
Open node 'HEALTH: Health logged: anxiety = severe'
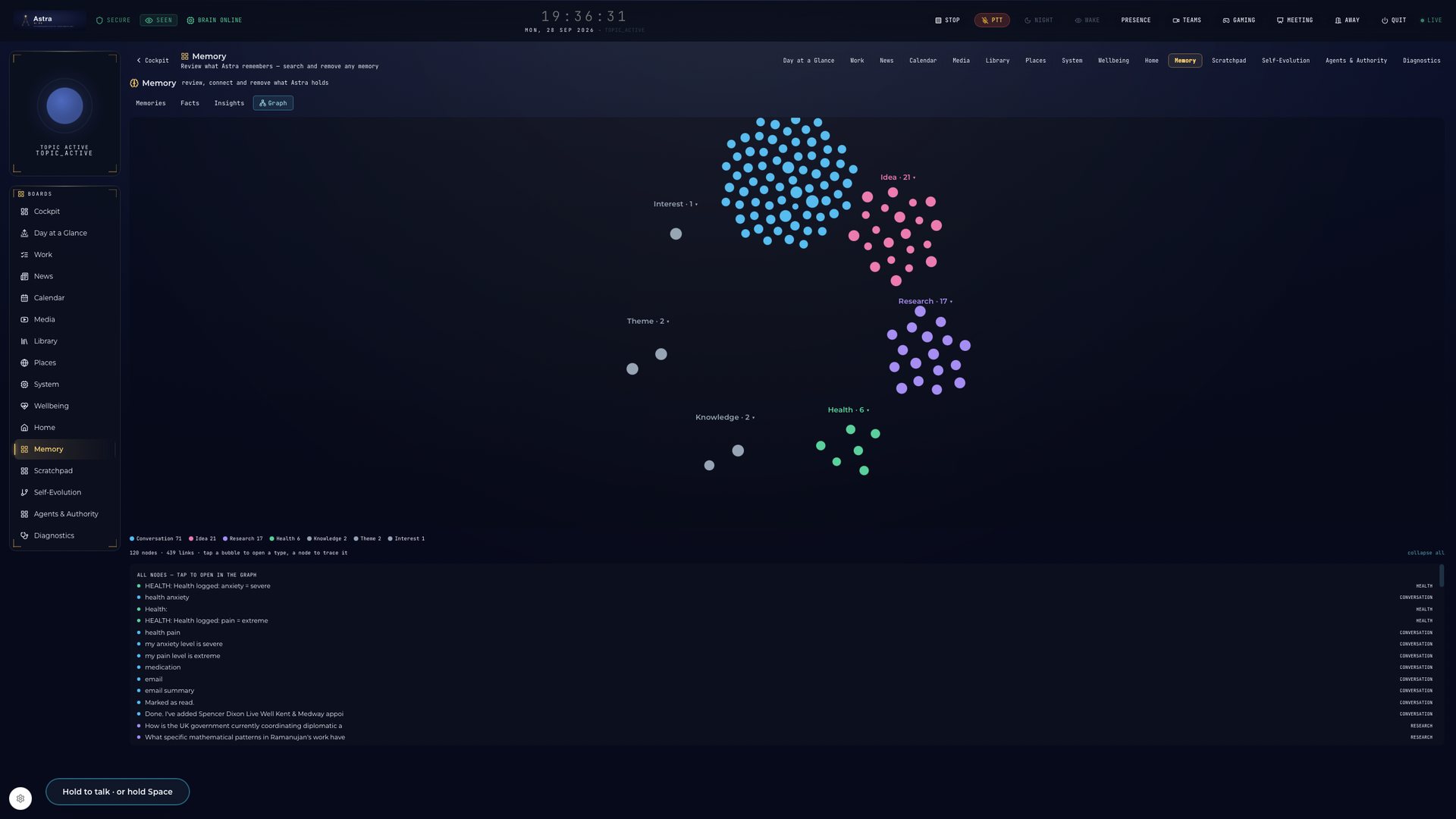pyautogui.click(x=785, y=586)
